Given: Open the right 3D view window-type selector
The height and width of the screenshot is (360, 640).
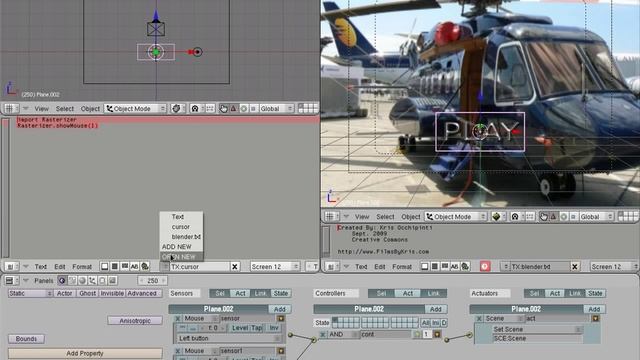Looking at the screenshot, I should coord(331,216).
